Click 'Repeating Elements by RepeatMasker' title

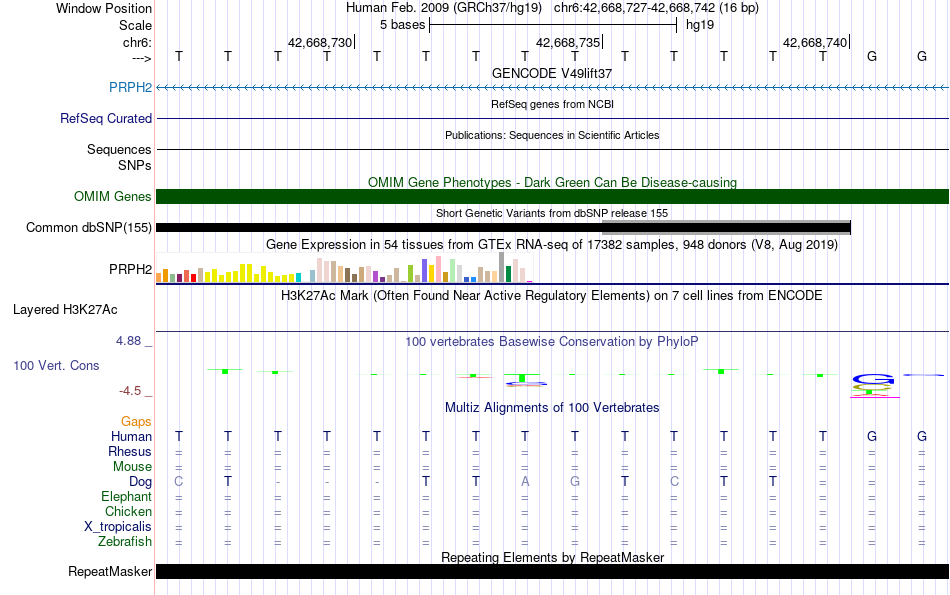[x=552, y=557]
